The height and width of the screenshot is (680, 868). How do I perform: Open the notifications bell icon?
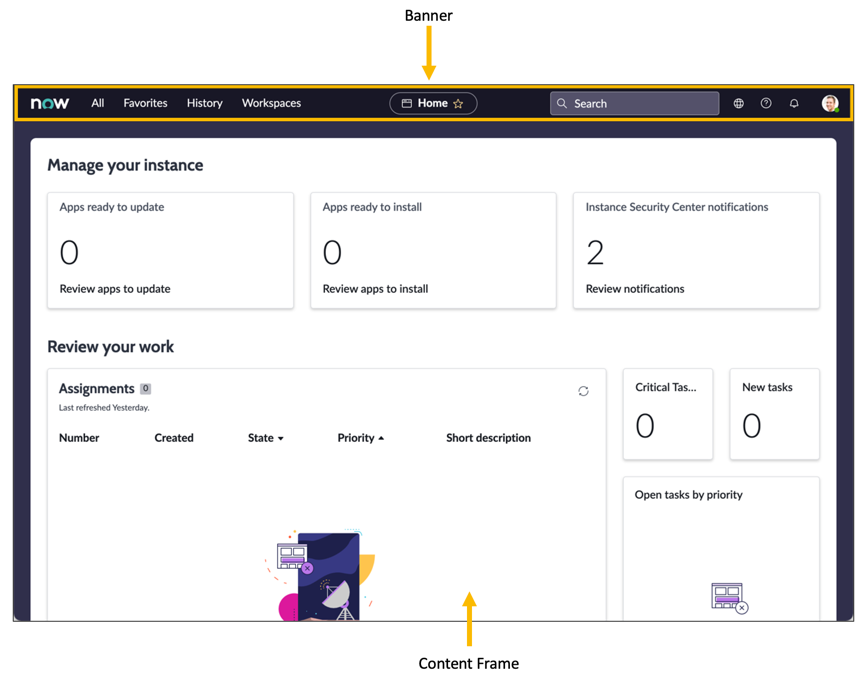pyautogui.click(x=794, y=103)
